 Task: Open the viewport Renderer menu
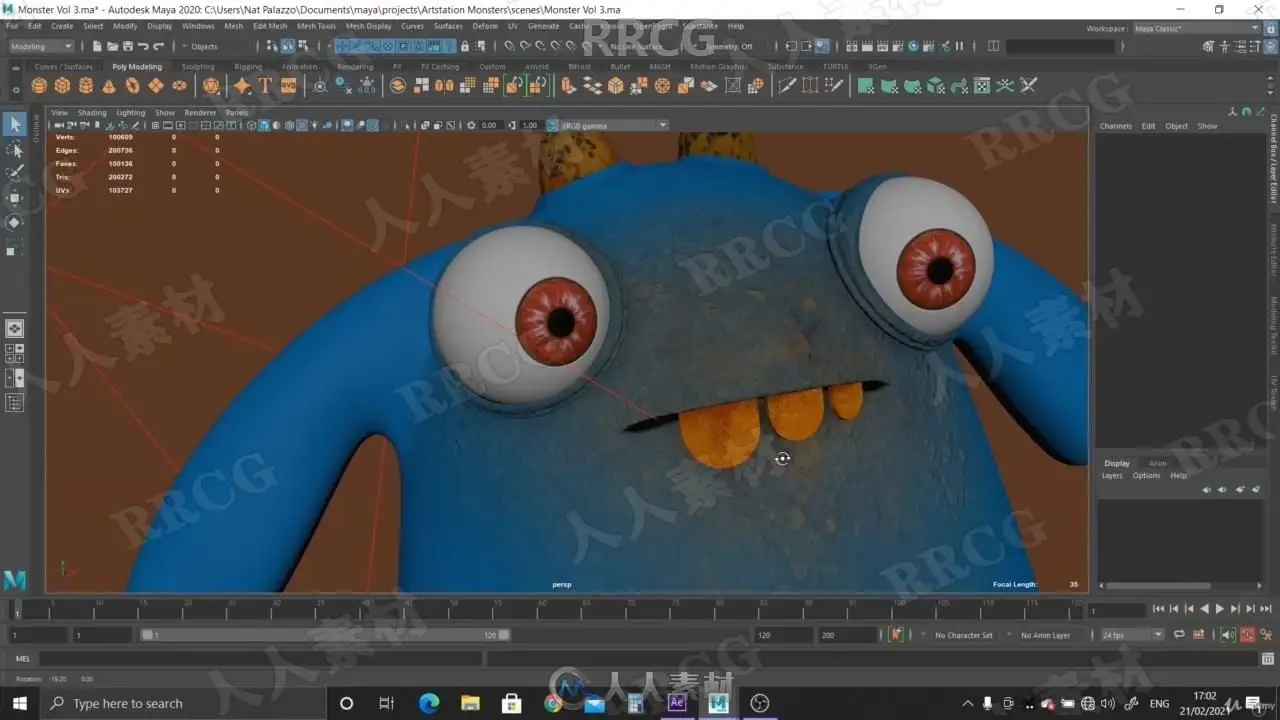(x=200, y=113)
